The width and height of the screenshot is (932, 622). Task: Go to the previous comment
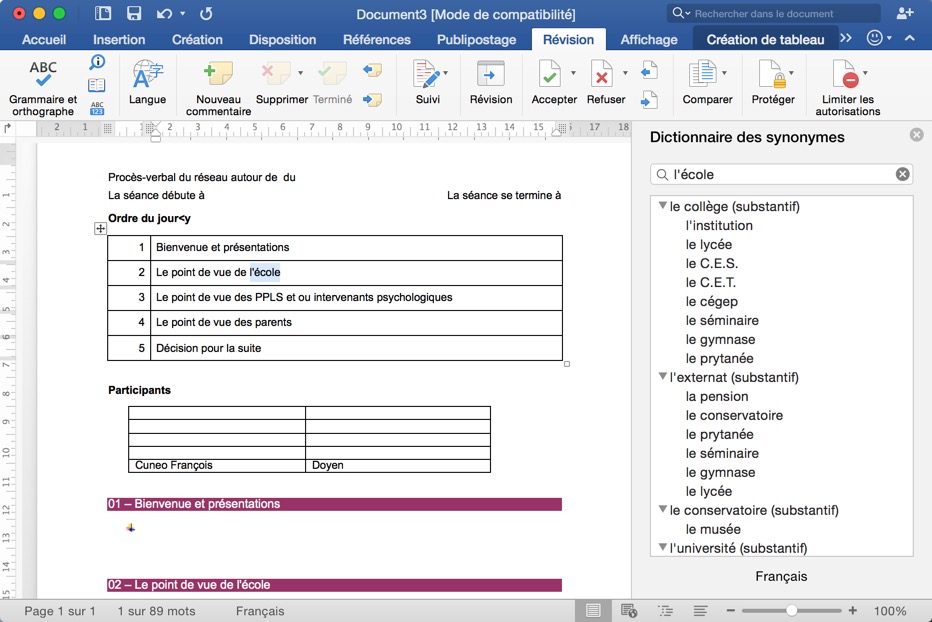372,71
